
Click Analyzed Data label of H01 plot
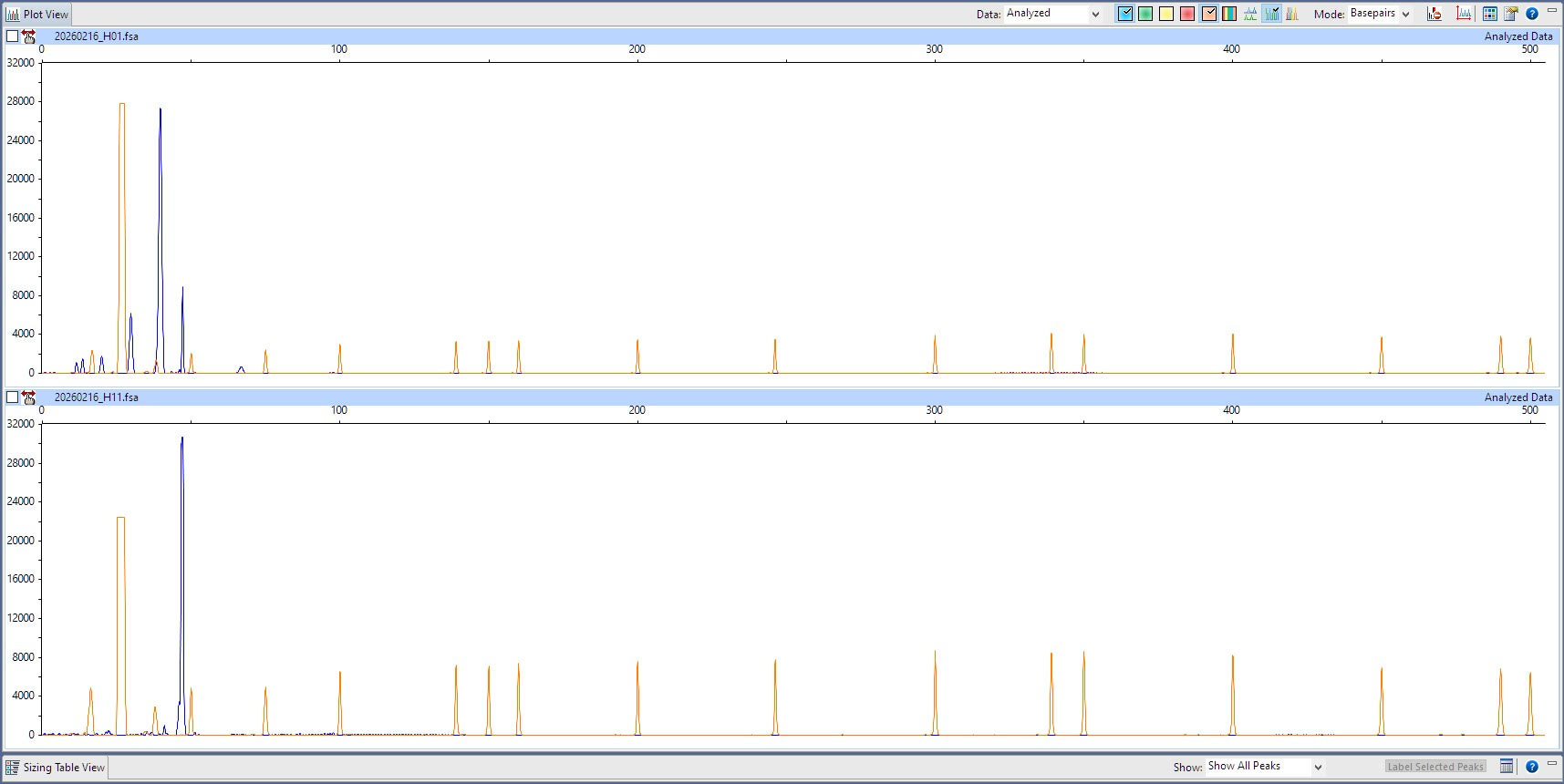[1518, 36]
